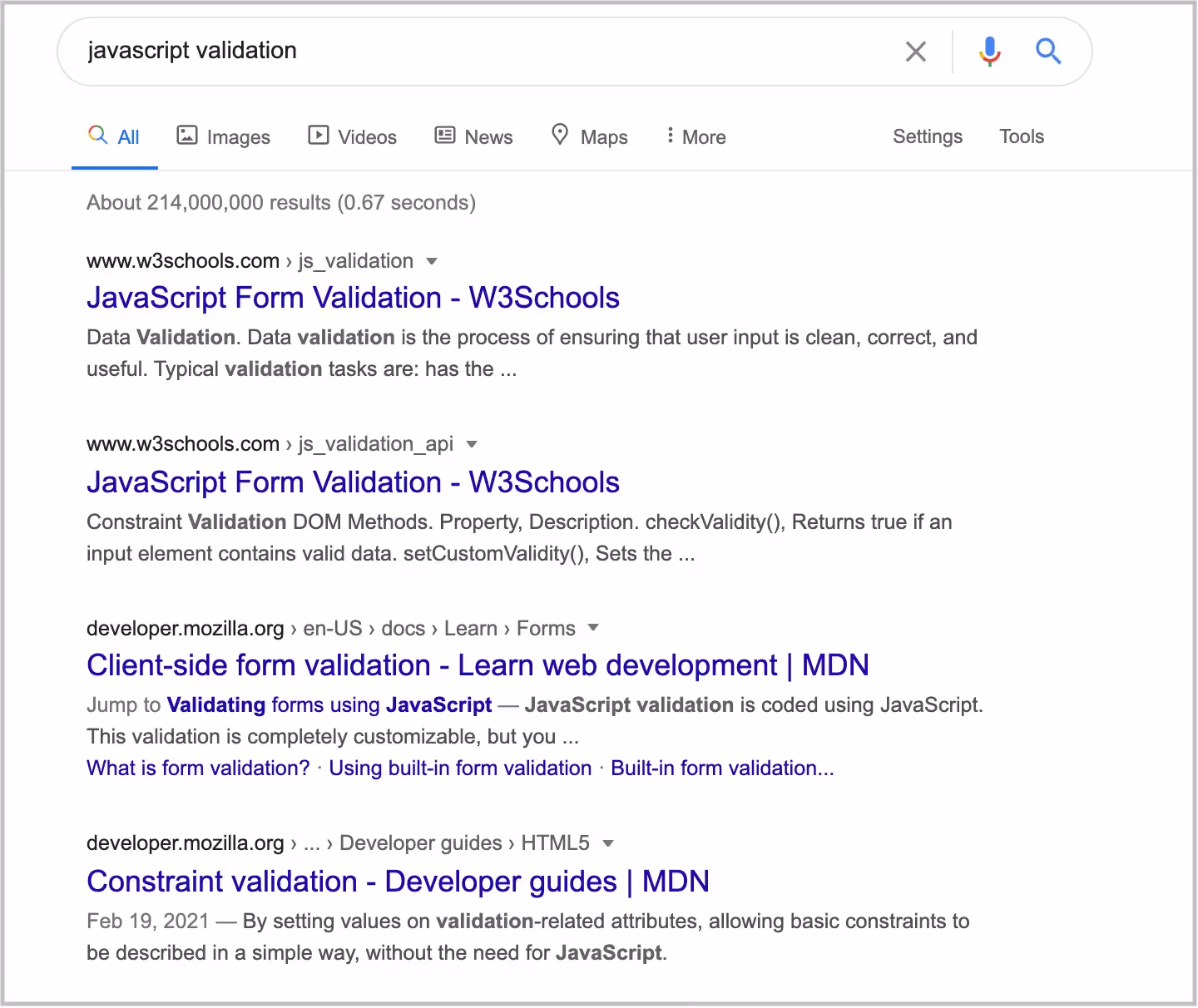
Task: Select the All results tab
Action: [115, 136]
